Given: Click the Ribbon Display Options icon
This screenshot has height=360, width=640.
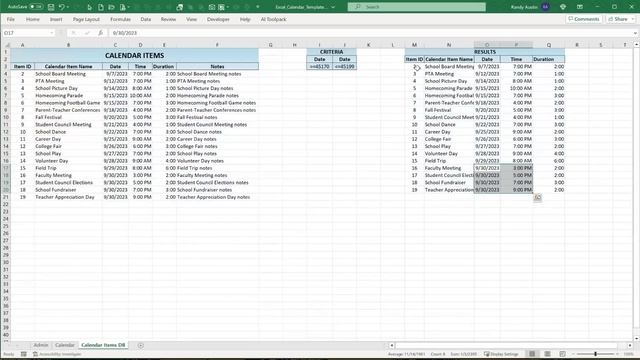Looking at the screenshot, I should pyautogui.click(x=580, y=7).
